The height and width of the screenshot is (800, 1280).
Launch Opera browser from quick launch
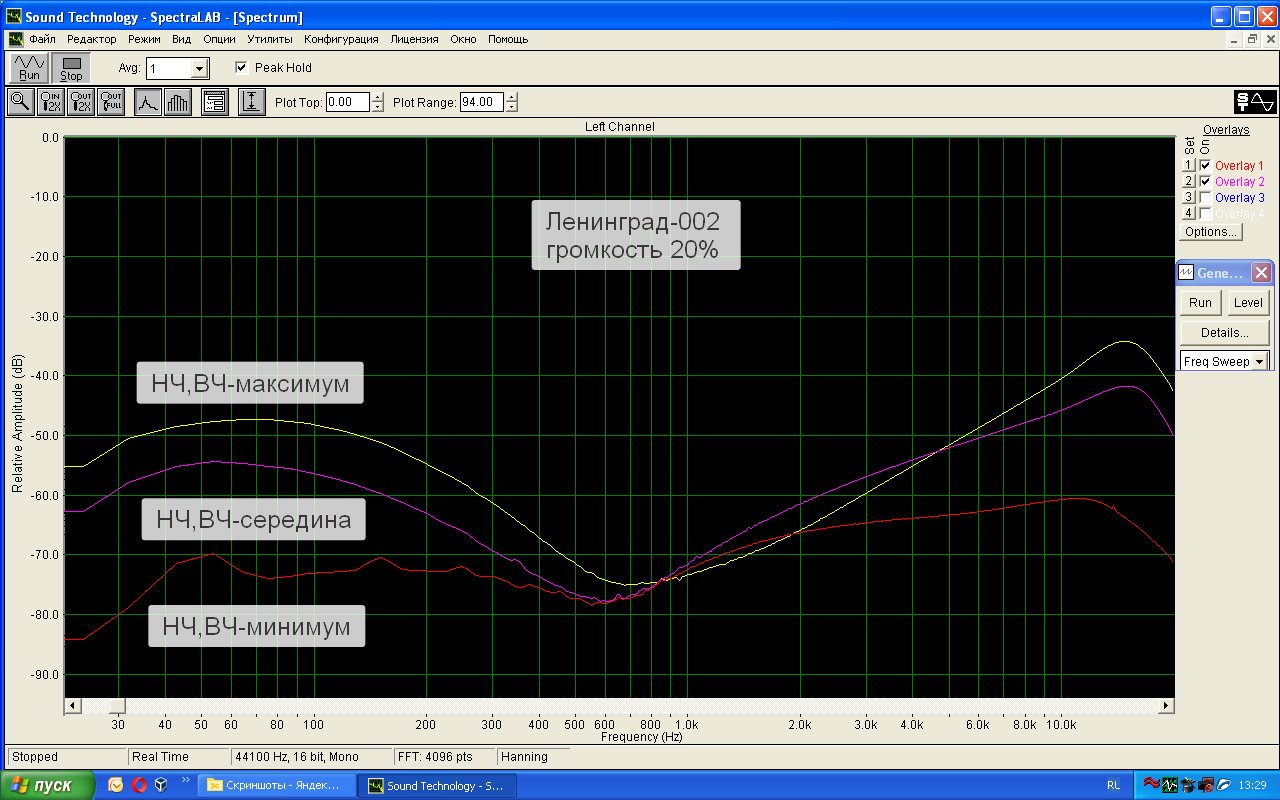coord(138,785)
